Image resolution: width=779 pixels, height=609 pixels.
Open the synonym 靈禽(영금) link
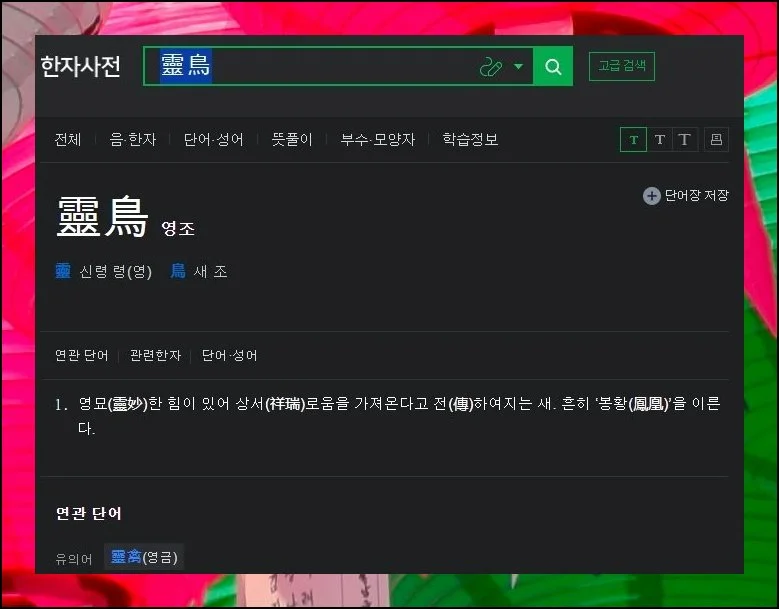(x=144, y=556)
